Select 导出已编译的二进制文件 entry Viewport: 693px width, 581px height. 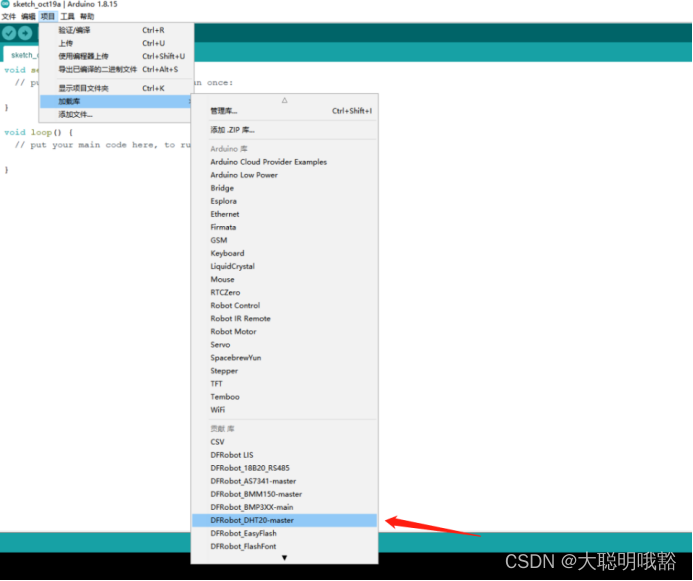pyautogui.click(x=116, y=69)
